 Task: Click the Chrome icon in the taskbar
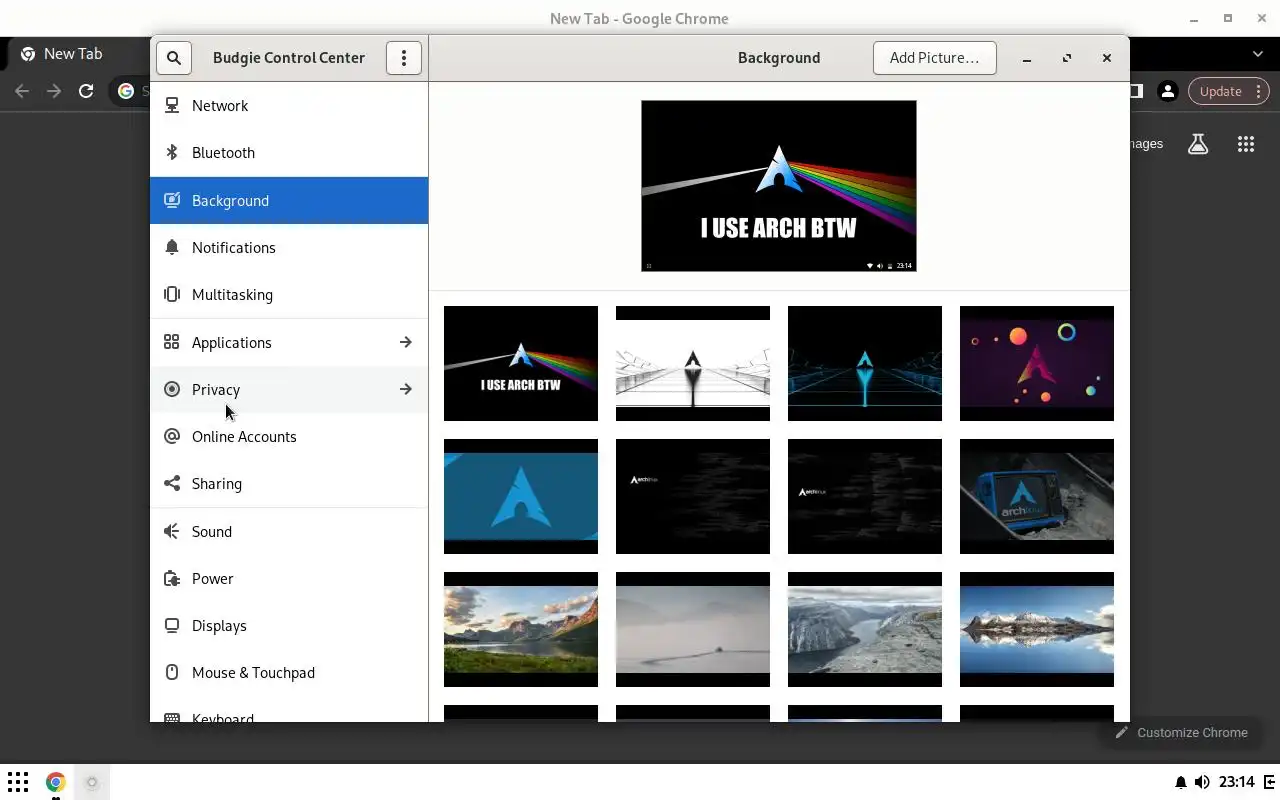[x=55, y=782]
